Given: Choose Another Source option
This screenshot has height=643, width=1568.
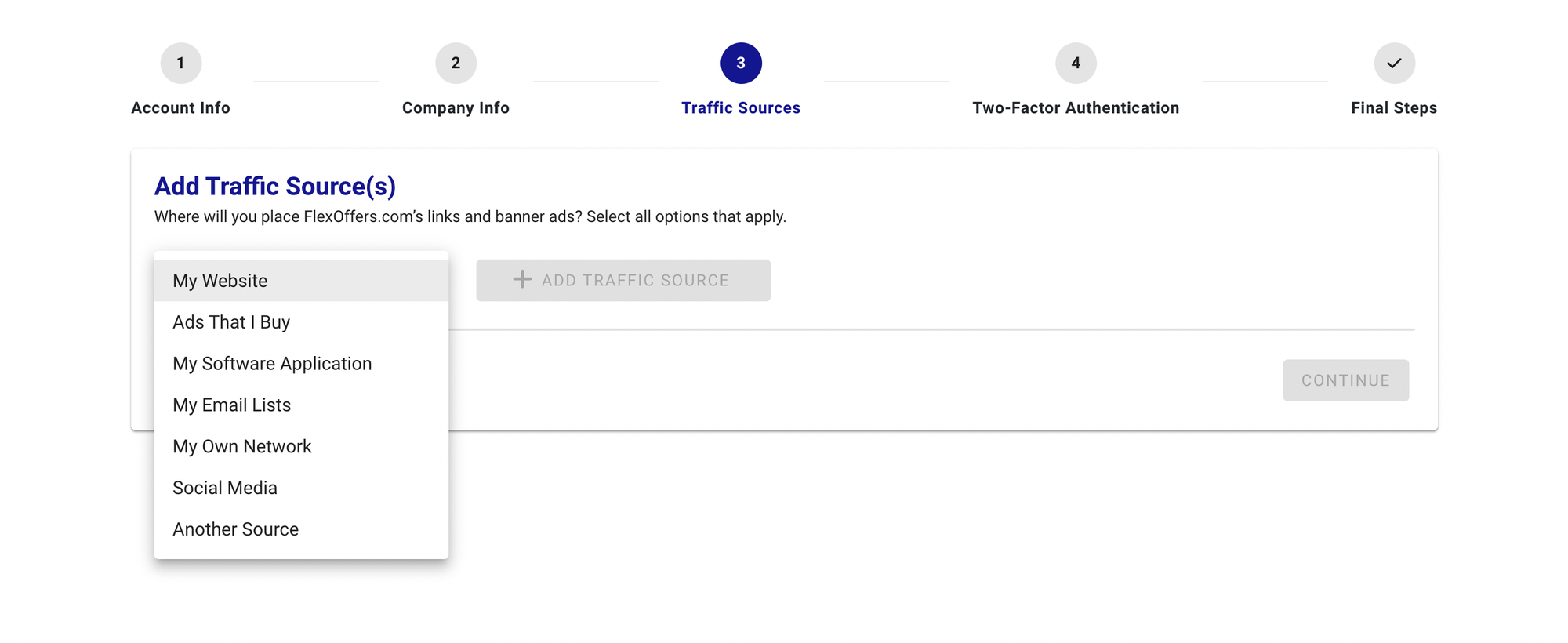Looking at the screenshot, I should (x=301, y=530).
